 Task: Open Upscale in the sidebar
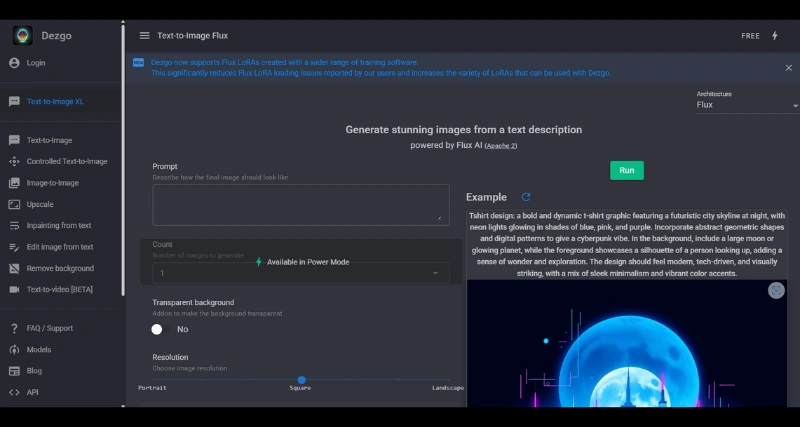[x=40, y=205]
